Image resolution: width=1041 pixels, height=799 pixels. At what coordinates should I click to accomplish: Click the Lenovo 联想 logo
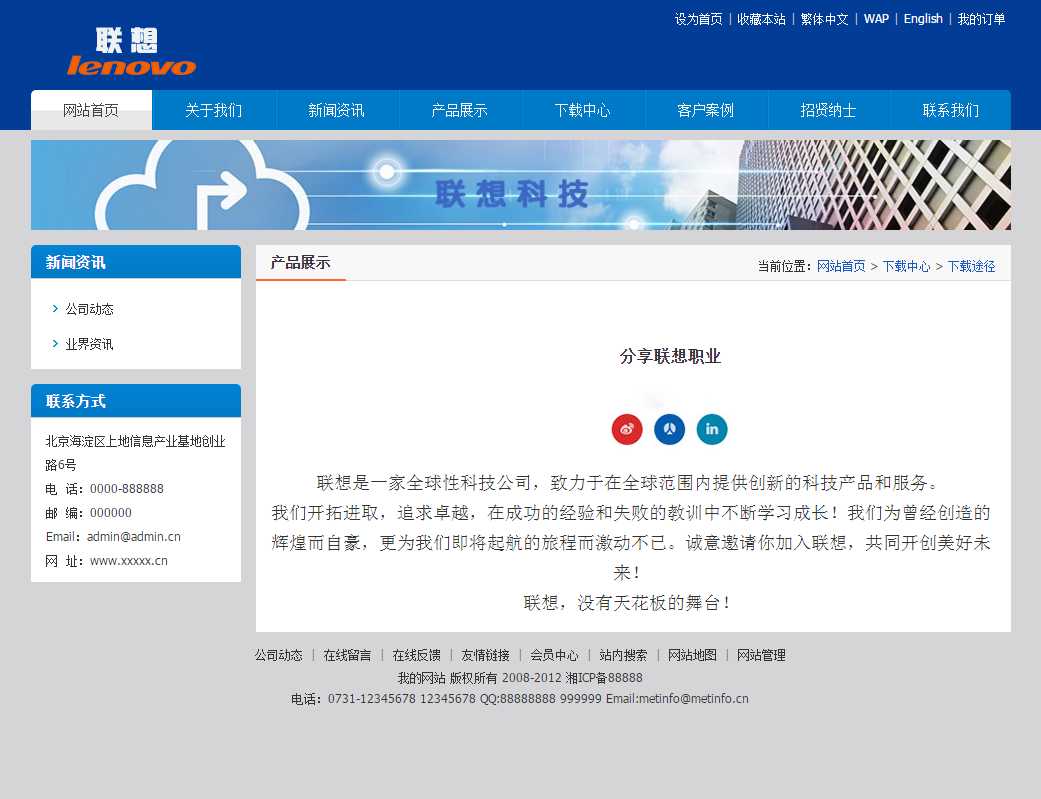click(131, 52)
